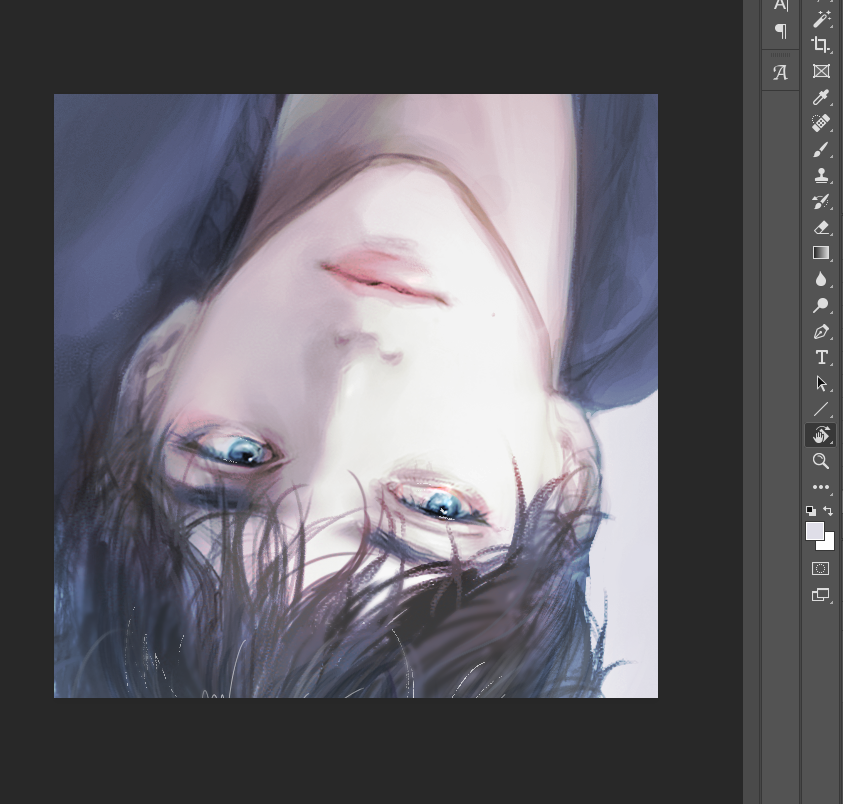Select the Eraser tool
843x804 pixels.
pyautogui.click(x=820, y=227)
